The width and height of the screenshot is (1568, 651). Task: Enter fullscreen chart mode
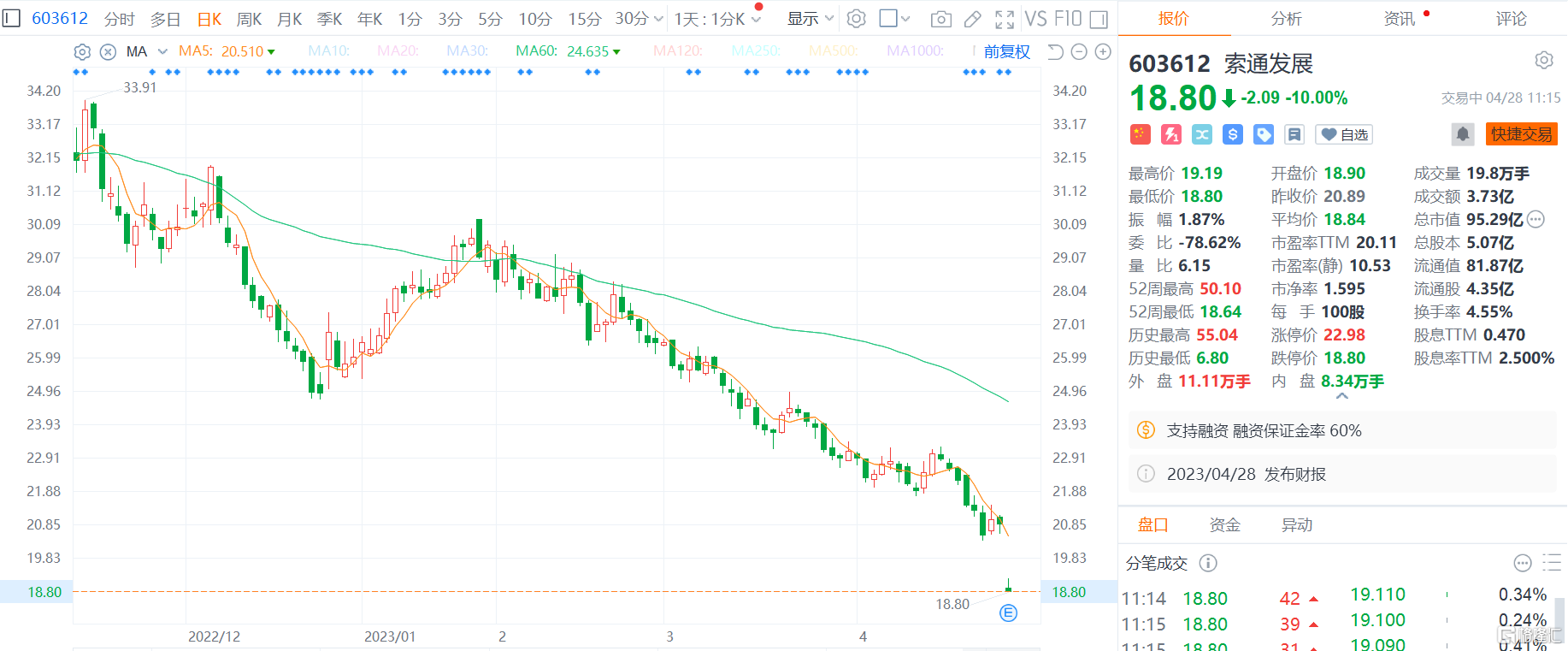1005,19
